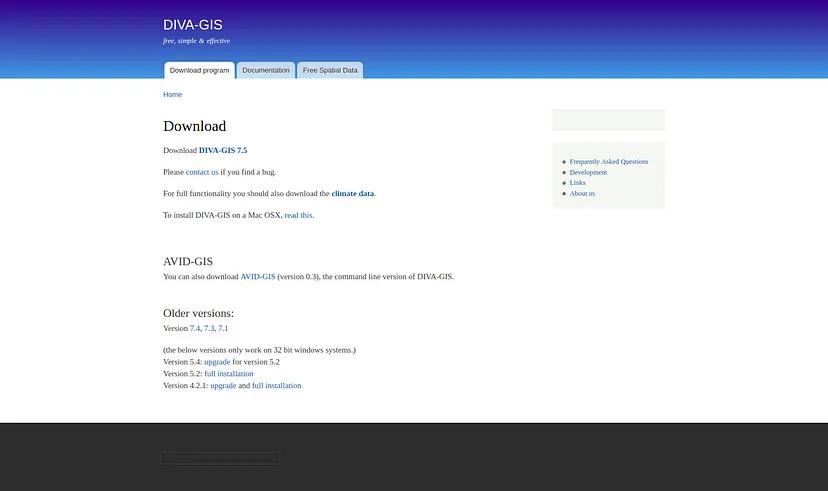Image resolution: width=828 pixels, height=491 pixels.
Task: Switch to the Documentation tab
Action: (x=266, y=70)
